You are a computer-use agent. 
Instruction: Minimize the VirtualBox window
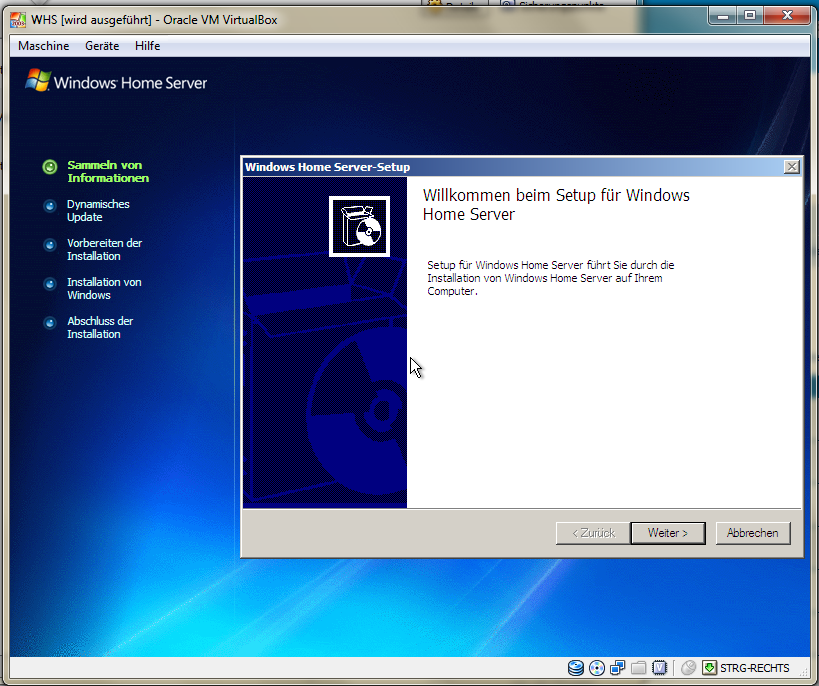722,16
